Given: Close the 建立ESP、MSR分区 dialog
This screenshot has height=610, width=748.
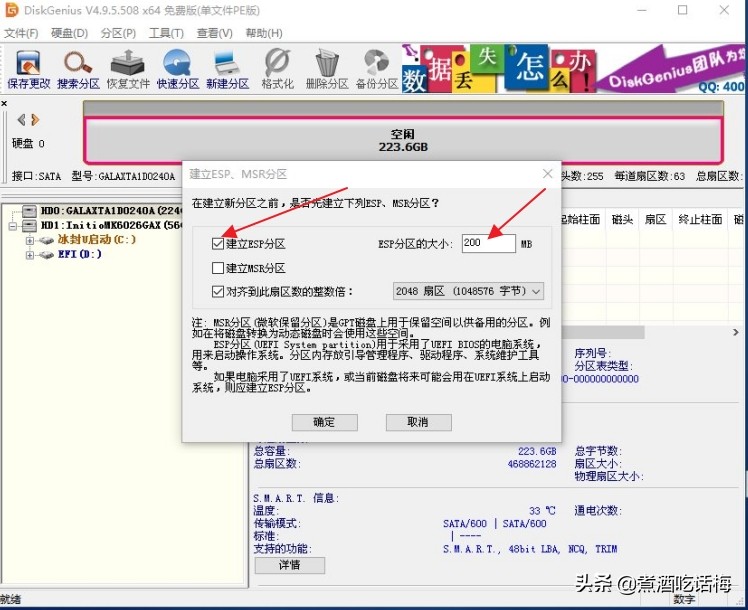Looking at the screenshot, I should tap(547, 174).
